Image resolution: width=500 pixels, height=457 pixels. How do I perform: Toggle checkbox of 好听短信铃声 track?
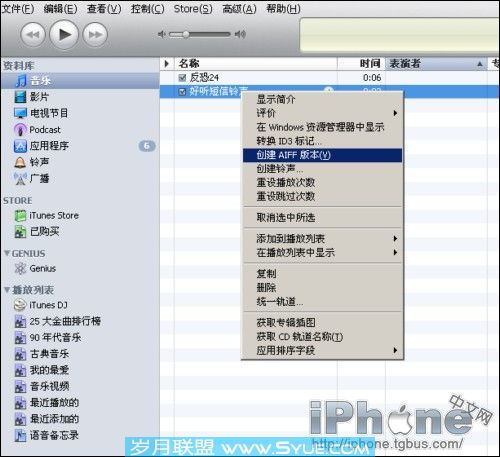click(x=182, y=91)
